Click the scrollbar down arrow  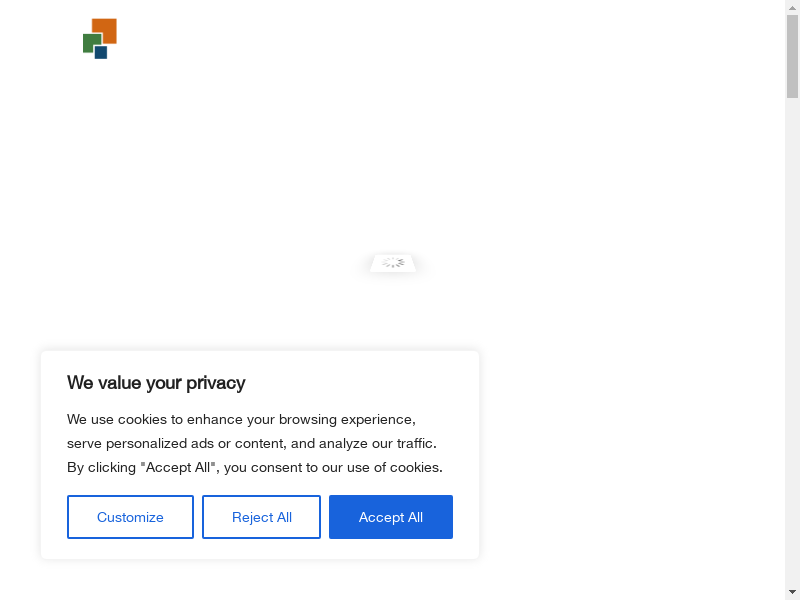click(x=792, y=592)
